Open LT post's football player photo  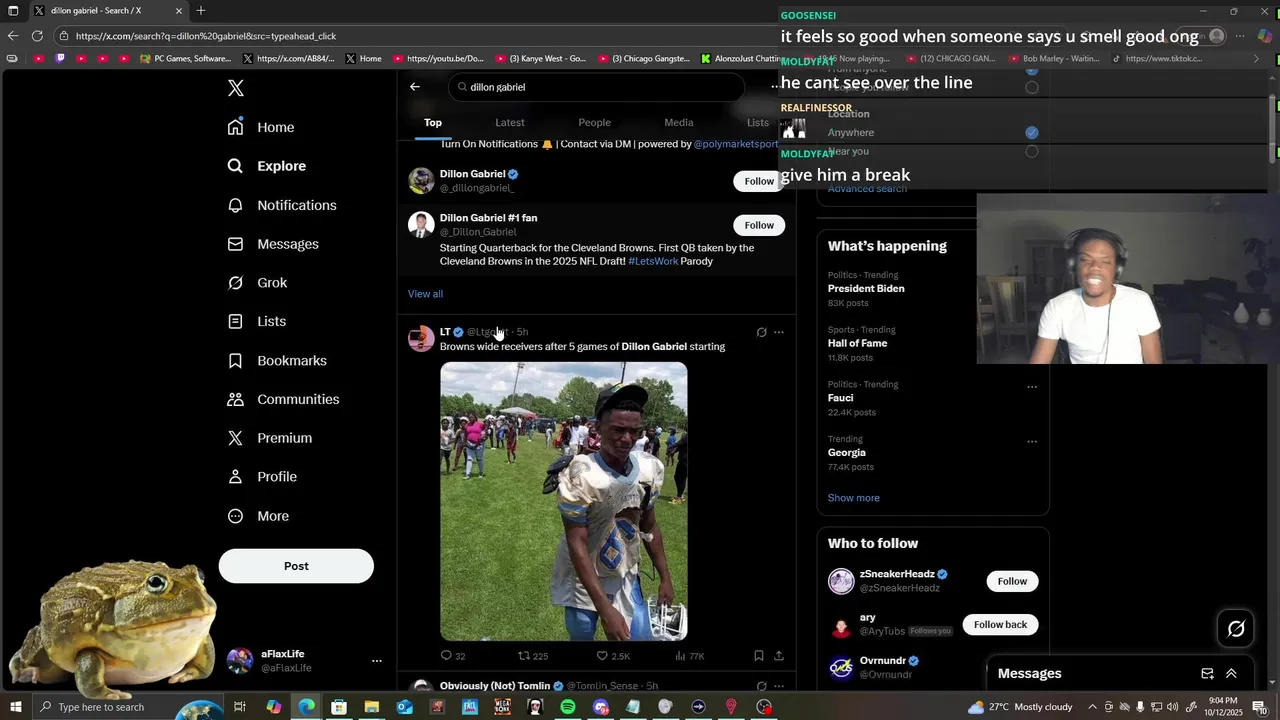point(564,501)
